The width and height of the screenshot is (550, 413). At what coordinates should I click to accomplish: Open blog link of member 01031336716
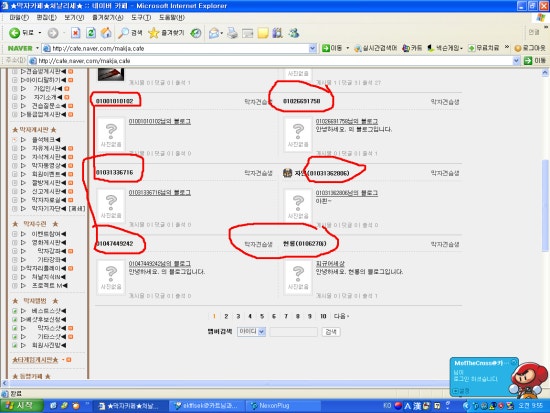pyautogui.click(x=160, y=193)
